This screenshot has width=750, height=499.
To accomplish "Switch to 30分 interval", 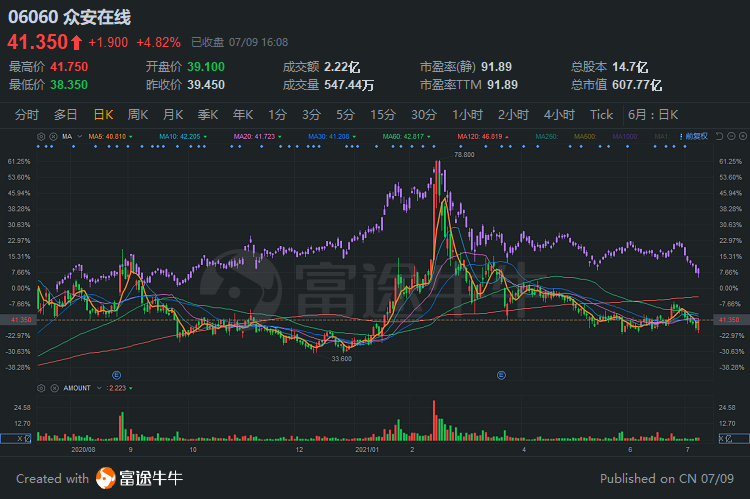I will pyautogui.click(x=424, y=115).
